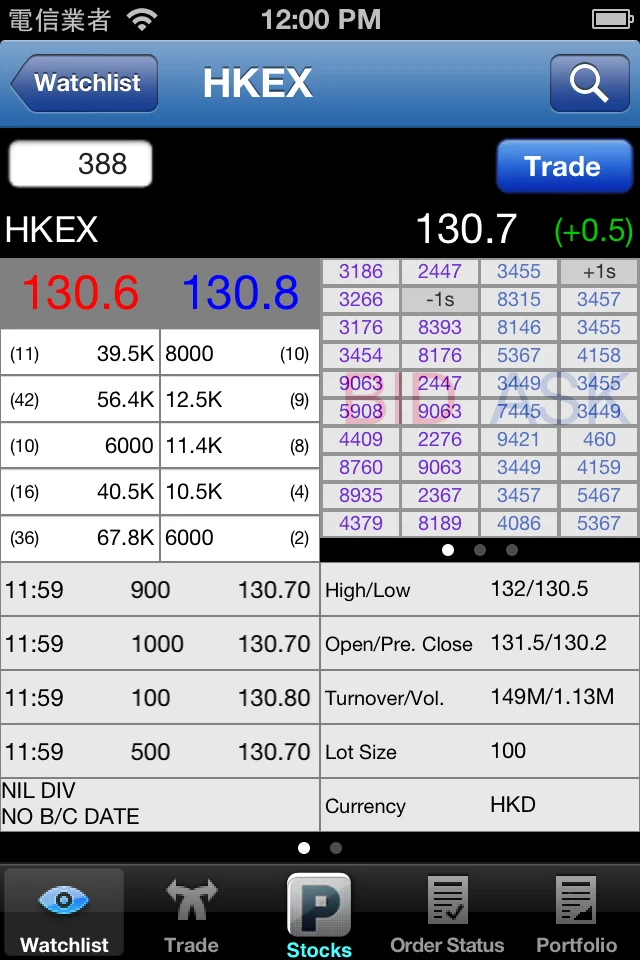Go back to Watchlist via header button
The height and width of the screenshot is (960, 640).
85,83
